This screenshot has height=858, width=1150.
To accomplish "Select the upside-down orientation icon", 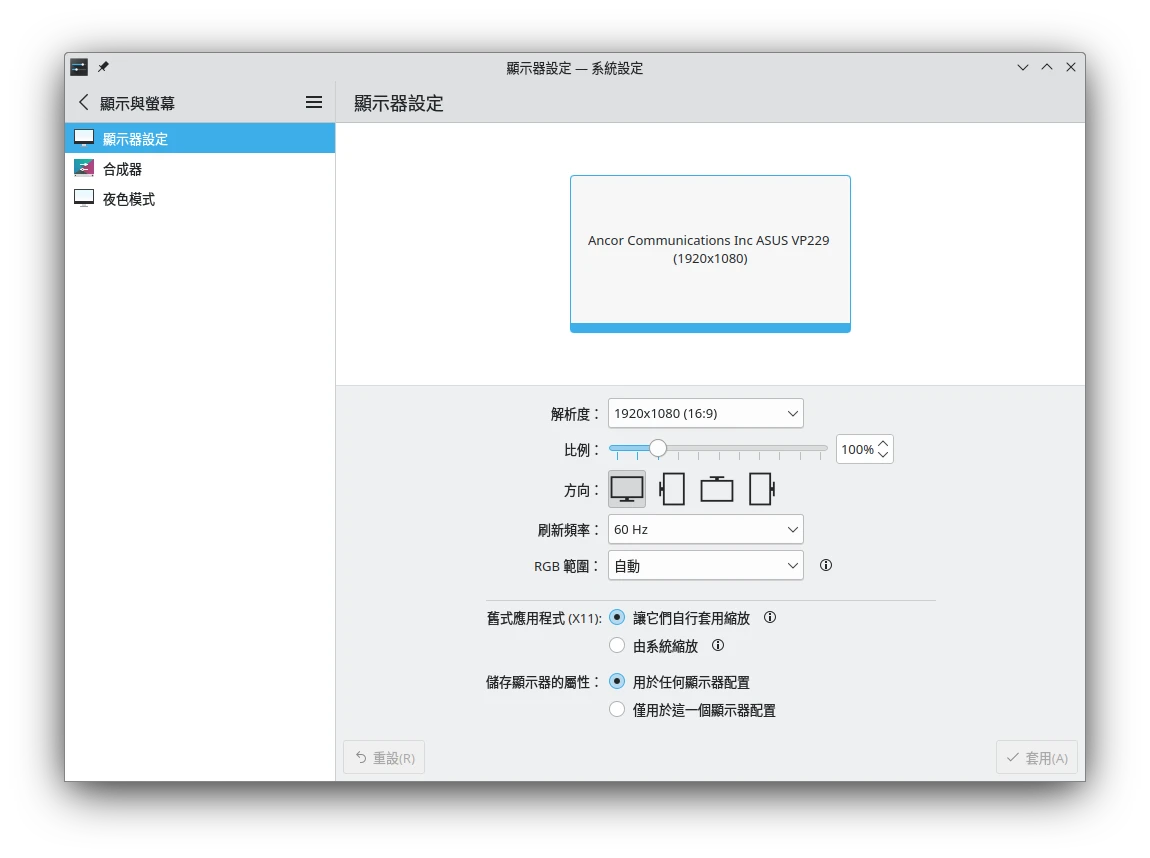I will (x=717, y=489).
